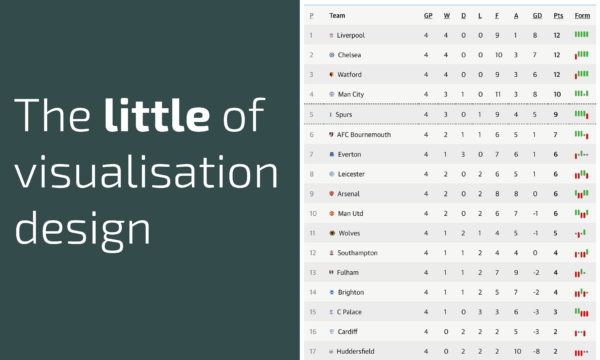Click the Wolves club crest icon
Image resolution: width=600 pixels, height=360 pixels.
pyautogui.click(x=332, y=233)
